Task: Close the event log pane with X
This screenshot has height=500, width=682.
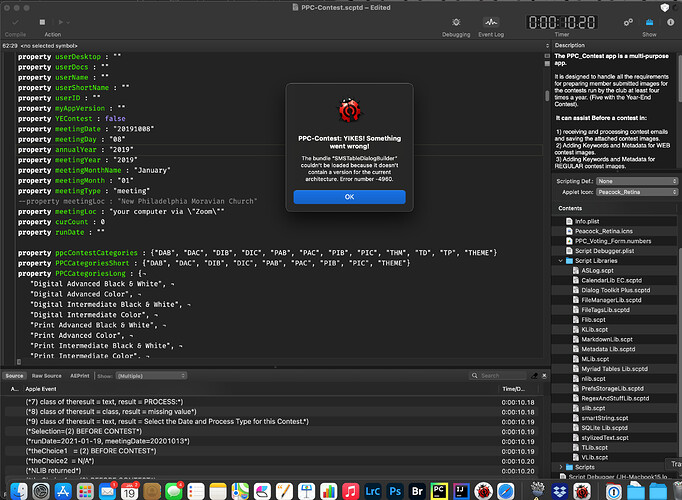Action: pos(544,376)
